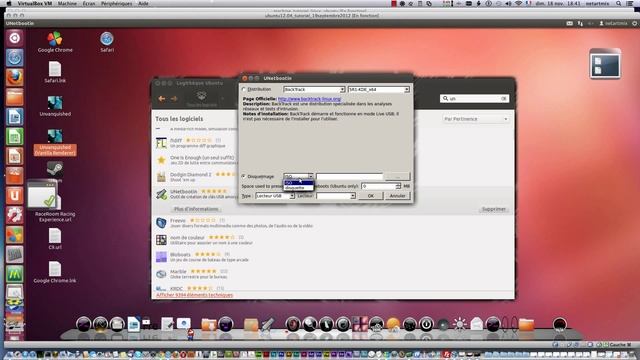The image size is (640, 360).
Task: Open the VirtualBox VM menu
Action: tap(35, 3)
